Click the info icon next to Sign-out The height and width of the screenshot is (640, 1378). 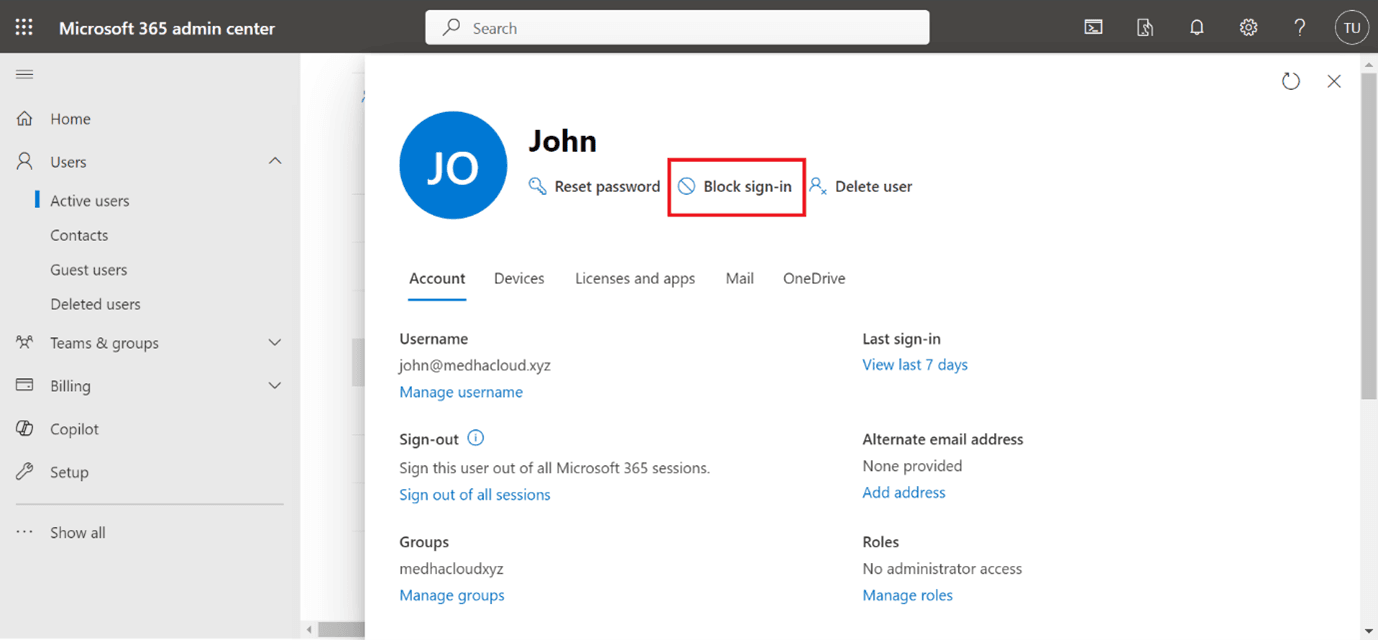pos(475,438)
